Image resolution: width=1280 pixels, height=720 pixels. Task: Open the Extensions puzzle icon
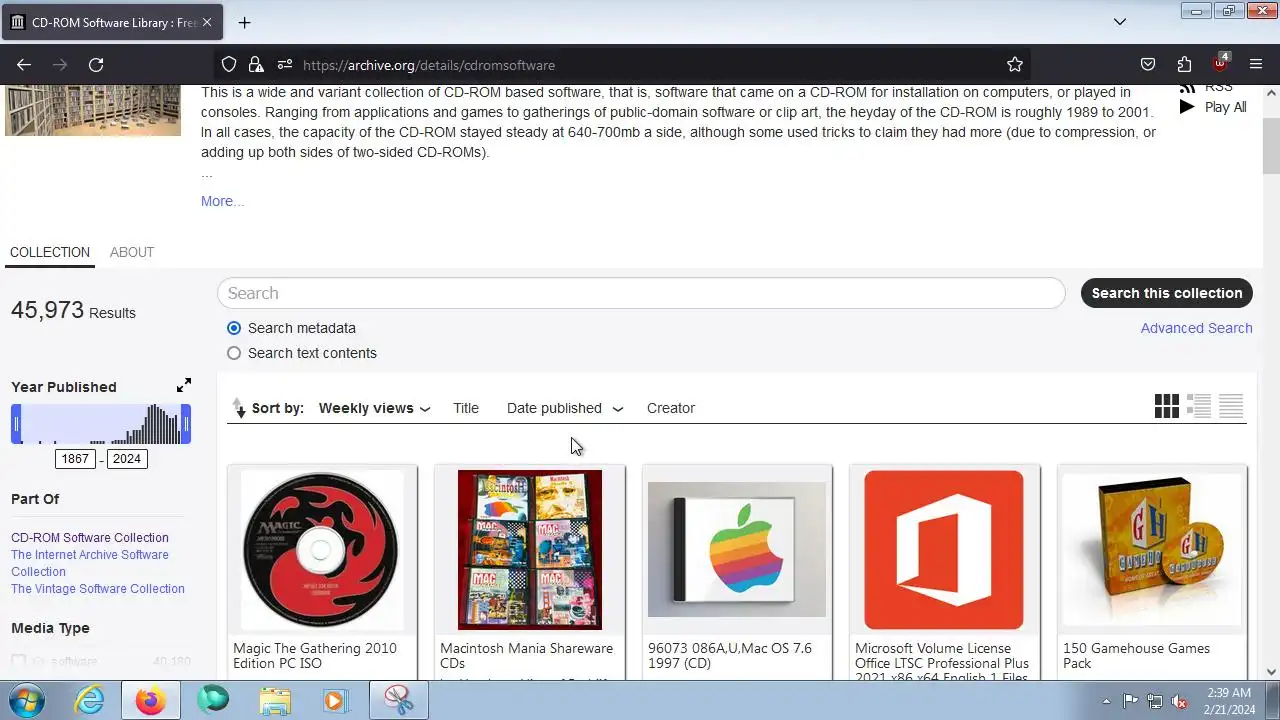1184,64
